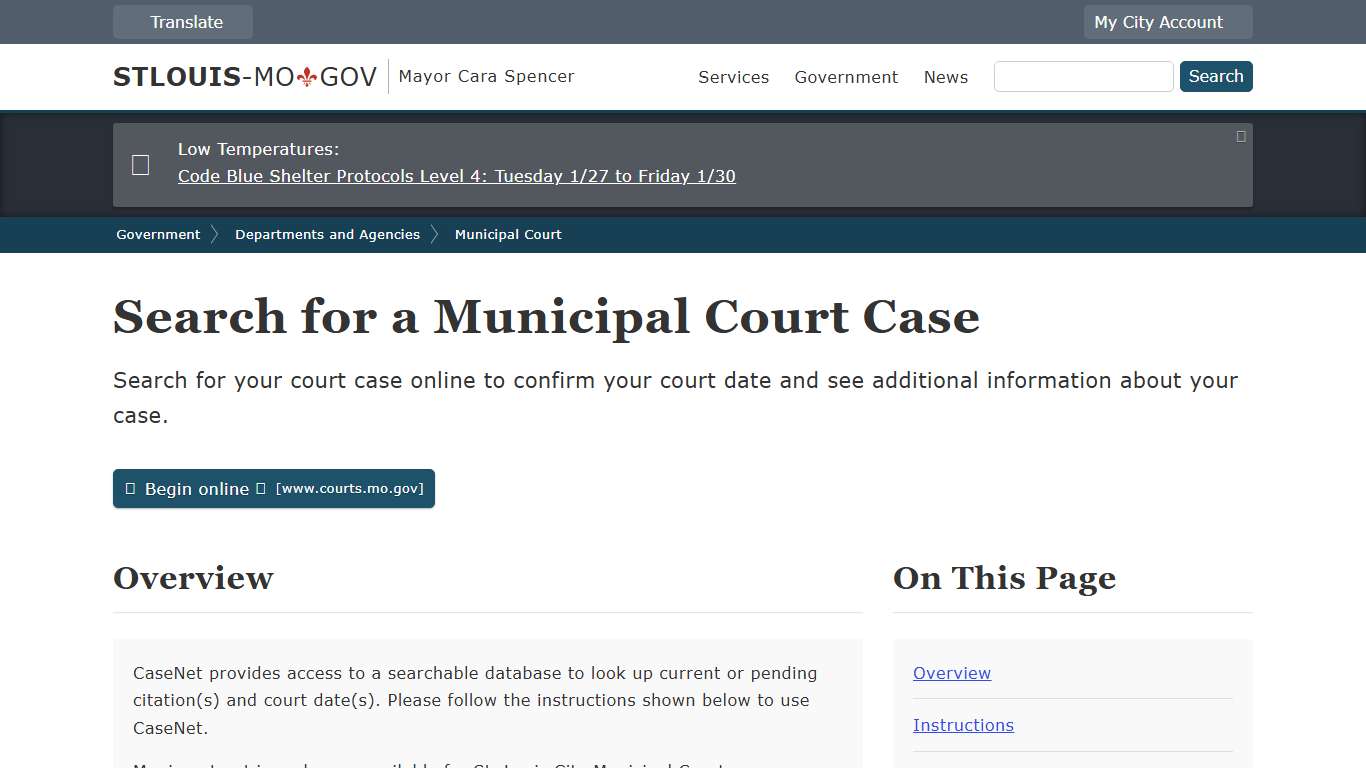
Task: Dismiss the alert banner via its corner icon
Action: [x=1240, y=136]
